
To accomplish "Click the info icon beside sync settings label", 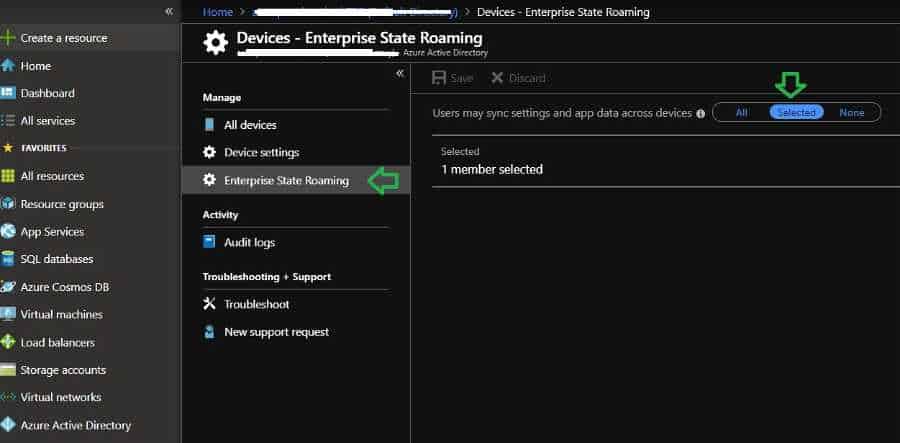I will point(700,114).
